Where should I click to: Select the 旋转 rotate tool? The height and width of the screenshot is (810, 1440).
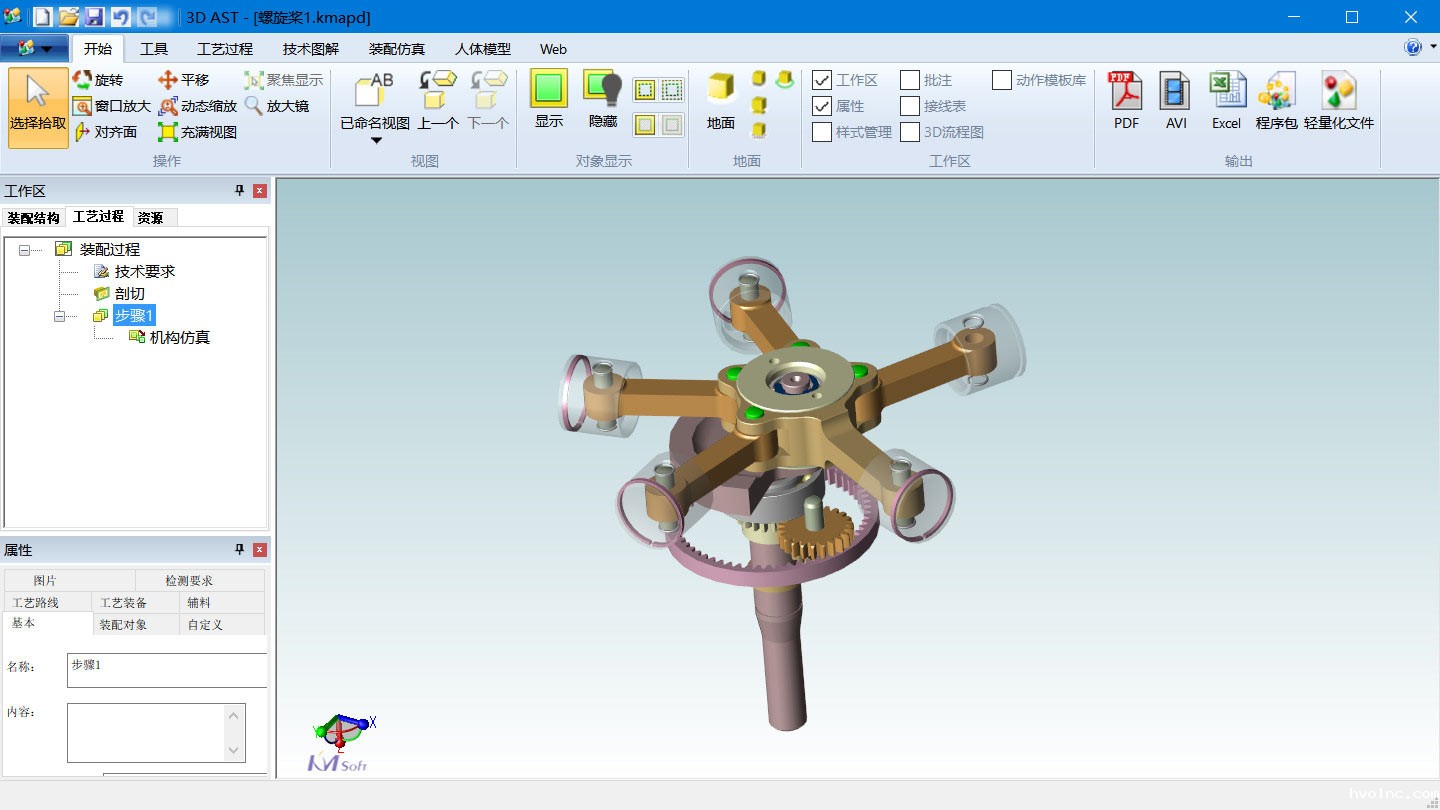[98, 80]
